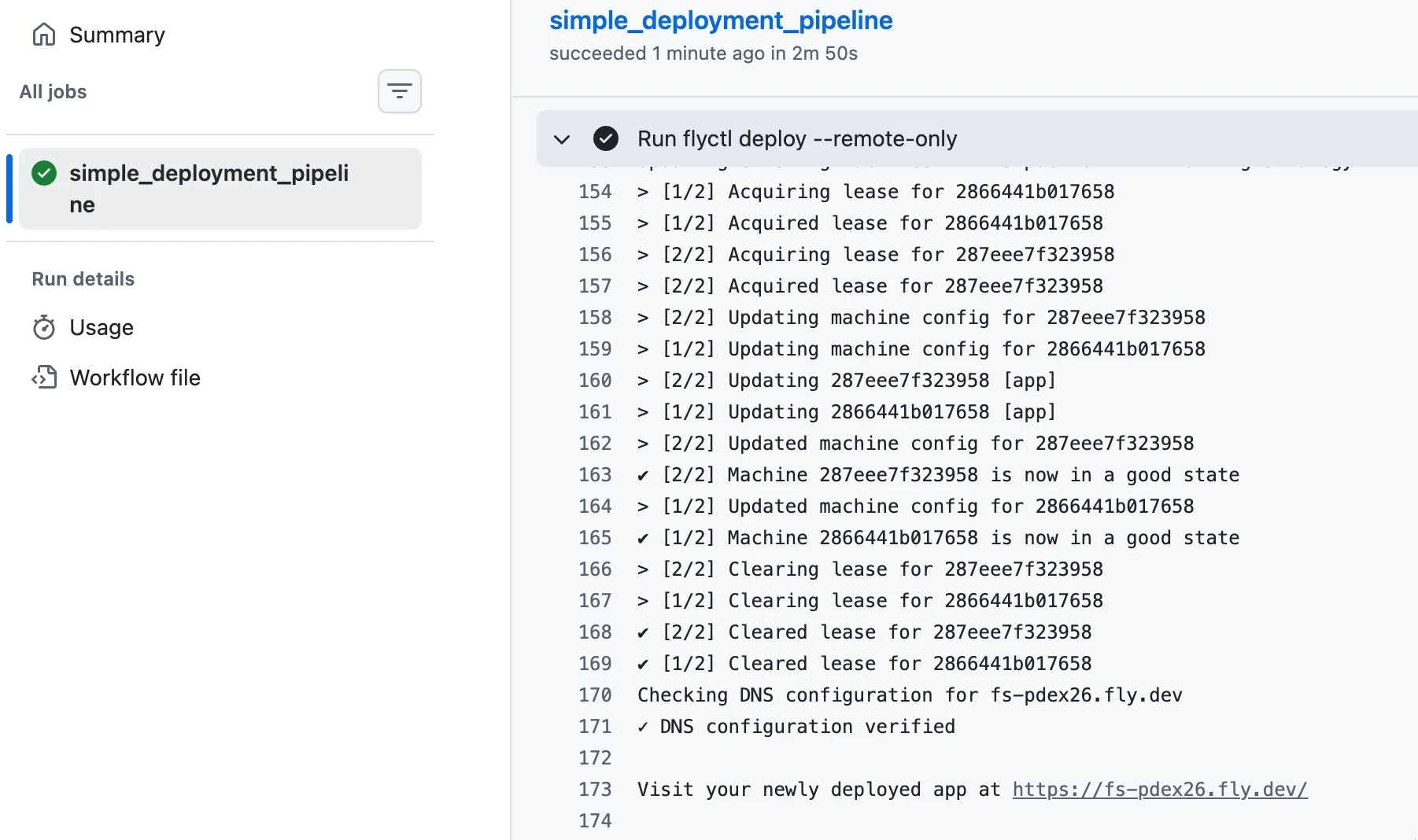Click log line number 170

(595, 695)
